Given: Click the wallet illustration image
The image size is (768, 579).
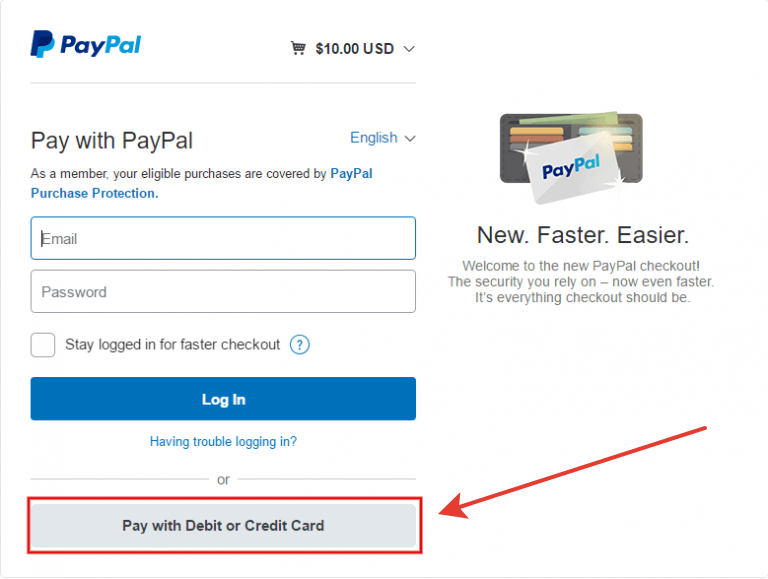Looking at the screenshot, I should (571, 158).
